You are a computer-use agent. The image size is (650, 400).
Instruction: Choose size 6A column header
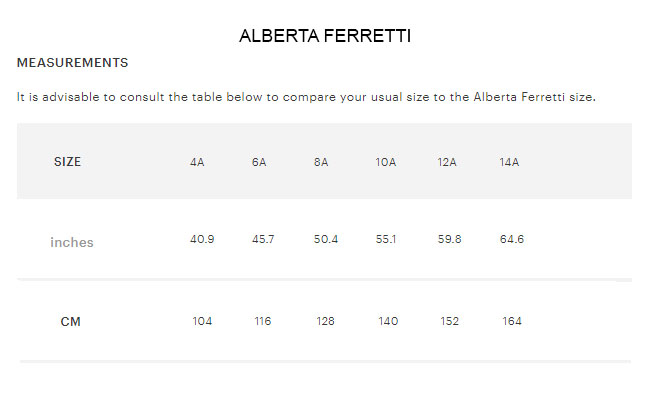(259, 162)
